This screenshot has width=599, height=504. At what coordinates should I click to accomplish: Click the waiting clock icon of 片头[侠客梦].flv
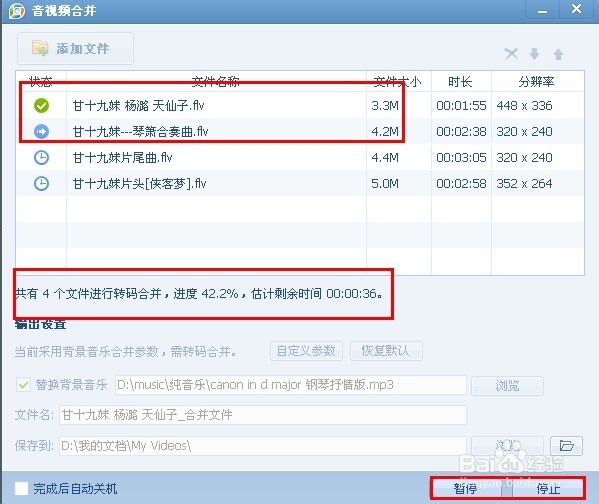[x=41, y=184]
